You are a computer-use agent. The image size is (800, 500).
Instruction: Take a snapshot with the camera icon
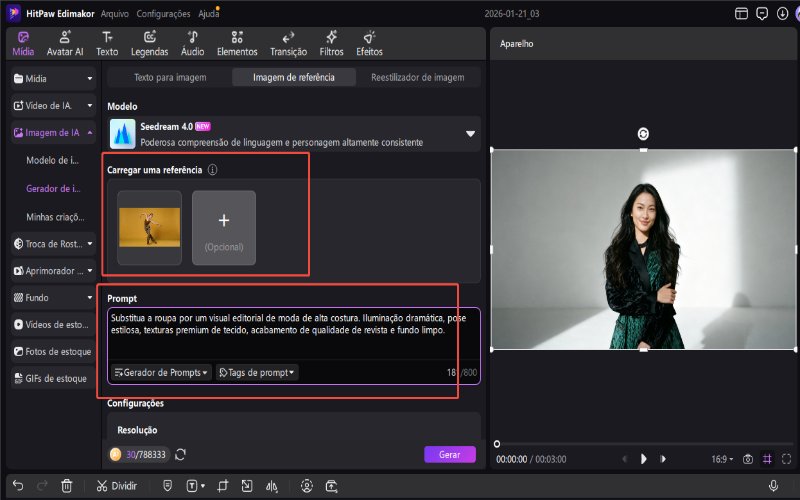pyautogui.click(x=747, y=459)
